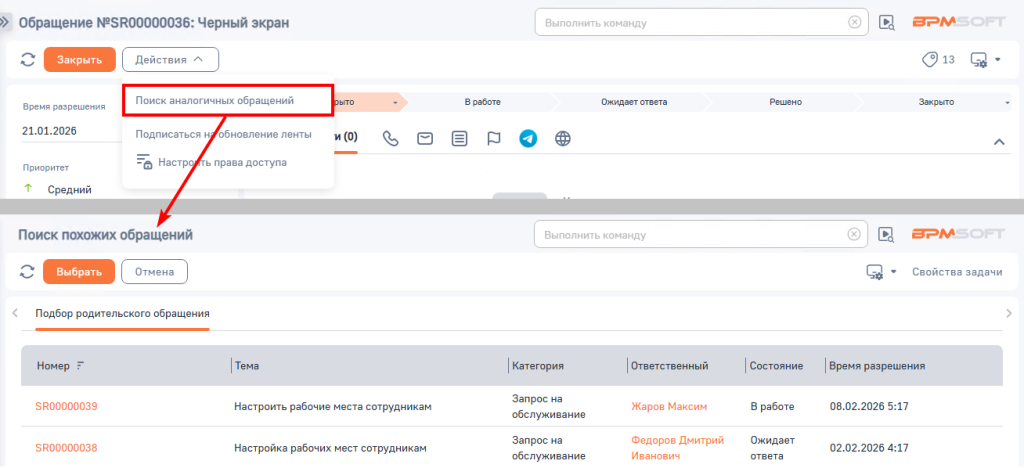Select the email channel icon
Viewport: 1024px width, 468px height.
coord(426,138)
